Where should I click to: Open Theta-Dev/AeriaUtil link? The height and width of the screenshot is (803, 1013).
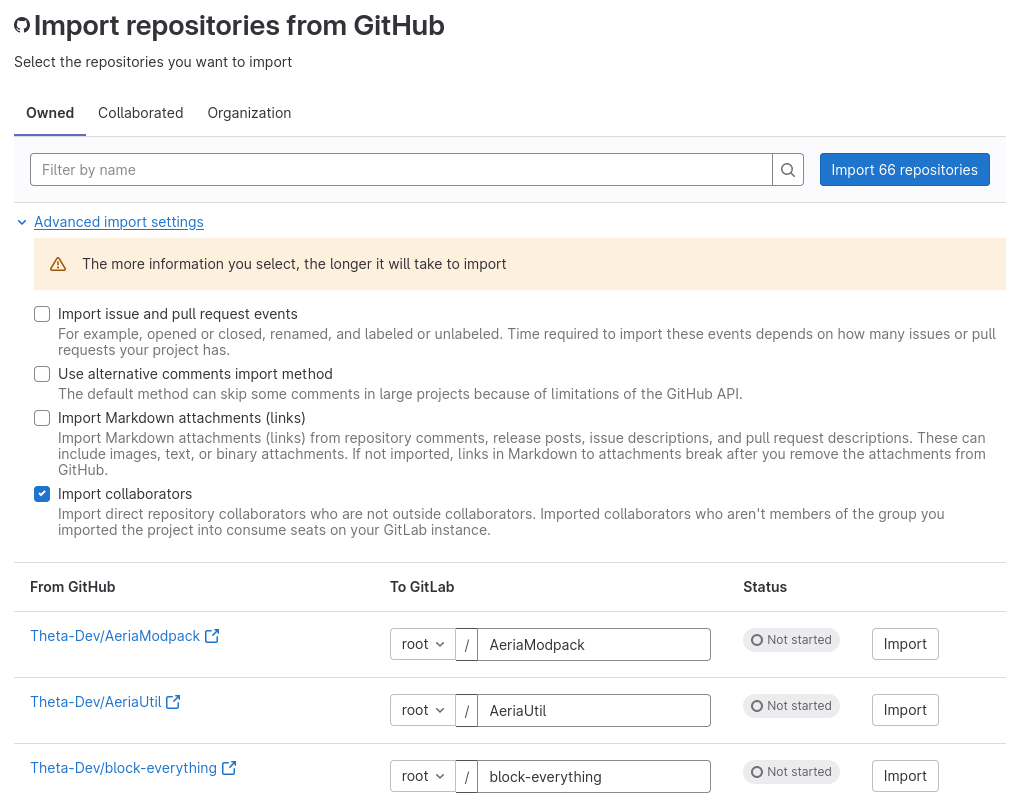coord(96,702)
